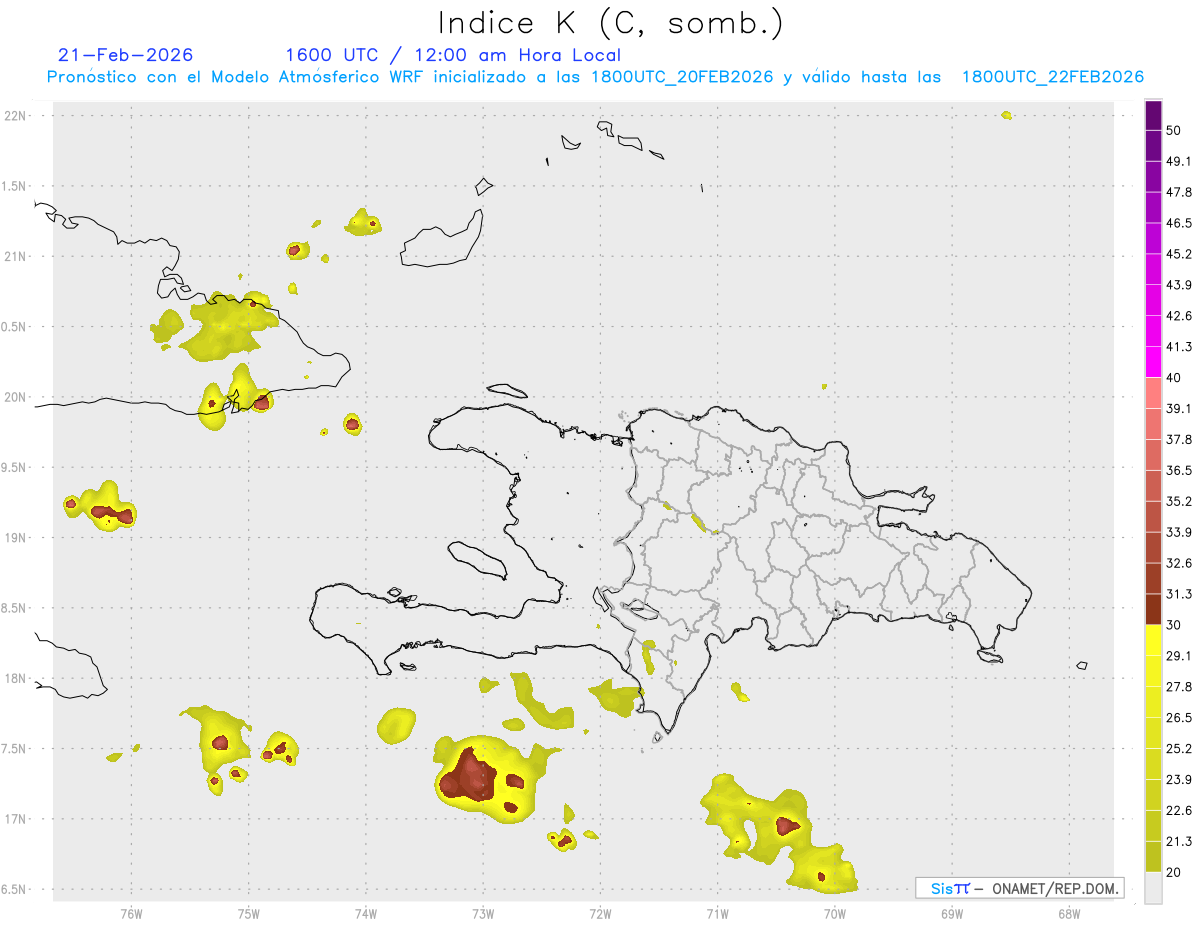The width and height of the screenshot is (1200, 927).
Task: Select the '69W' longitude label
Action: pyautogui.click(x=952, y=914)
